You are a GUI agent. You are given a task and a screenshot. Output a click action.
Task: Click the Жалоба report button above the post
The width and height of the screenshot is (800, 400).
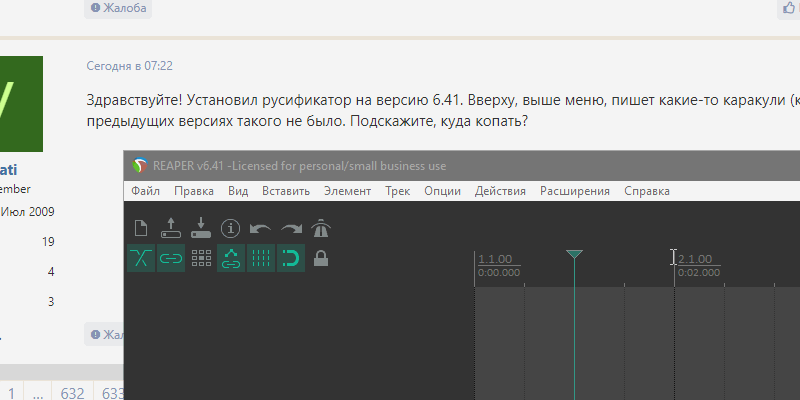(x=118, y=8)
